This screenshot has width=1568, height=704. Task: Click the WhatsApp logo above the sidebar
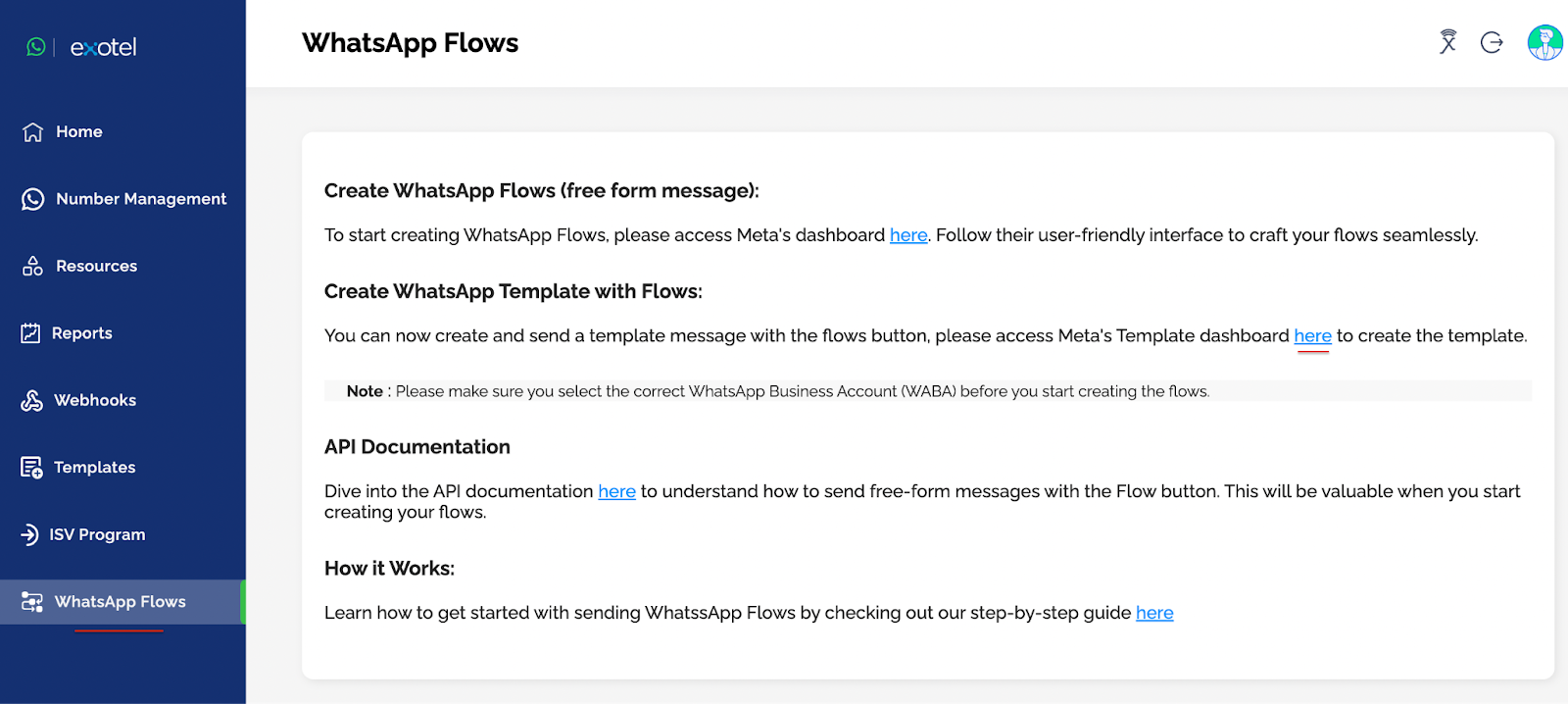coord(35,46)
